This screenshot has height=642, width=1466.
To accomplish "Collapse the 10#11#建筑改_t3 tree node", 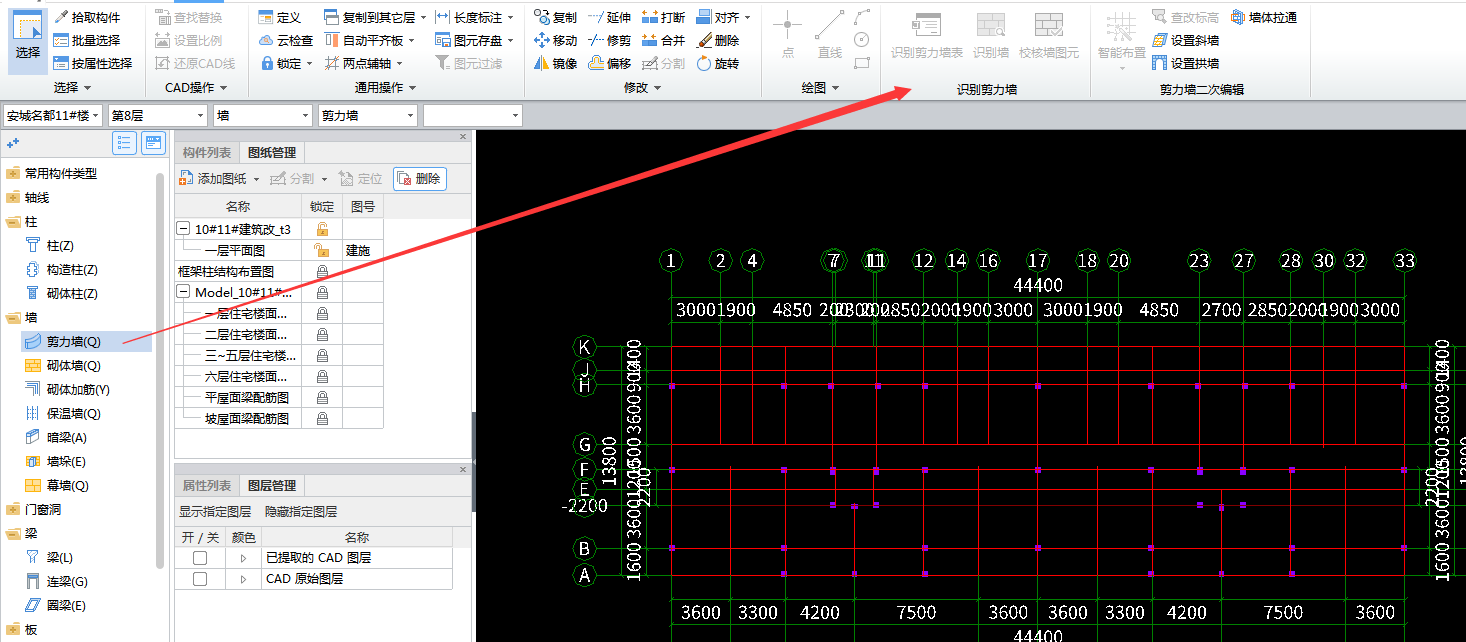I will [185, 229].
